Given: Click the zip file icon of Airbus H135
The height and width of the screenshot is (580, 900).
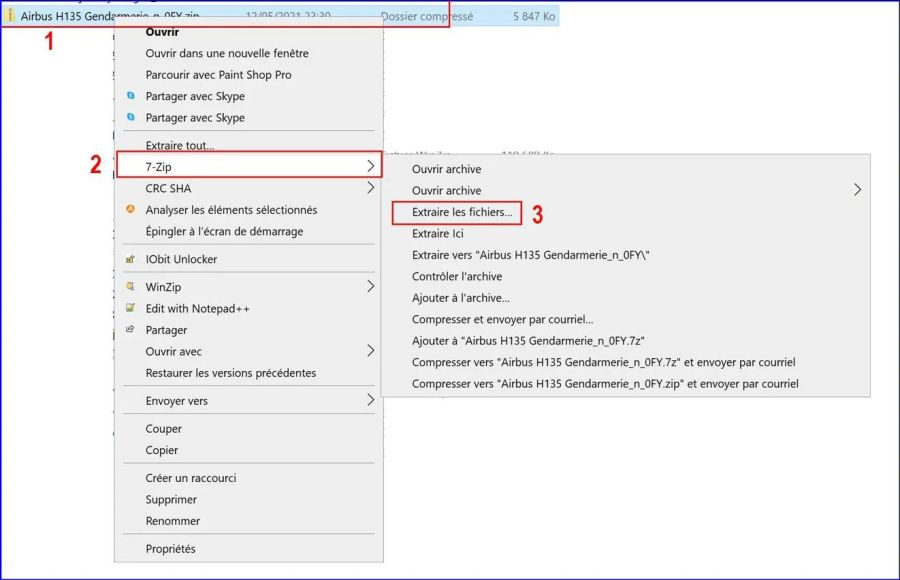Looking at the screenshot, I should [10, 16].
